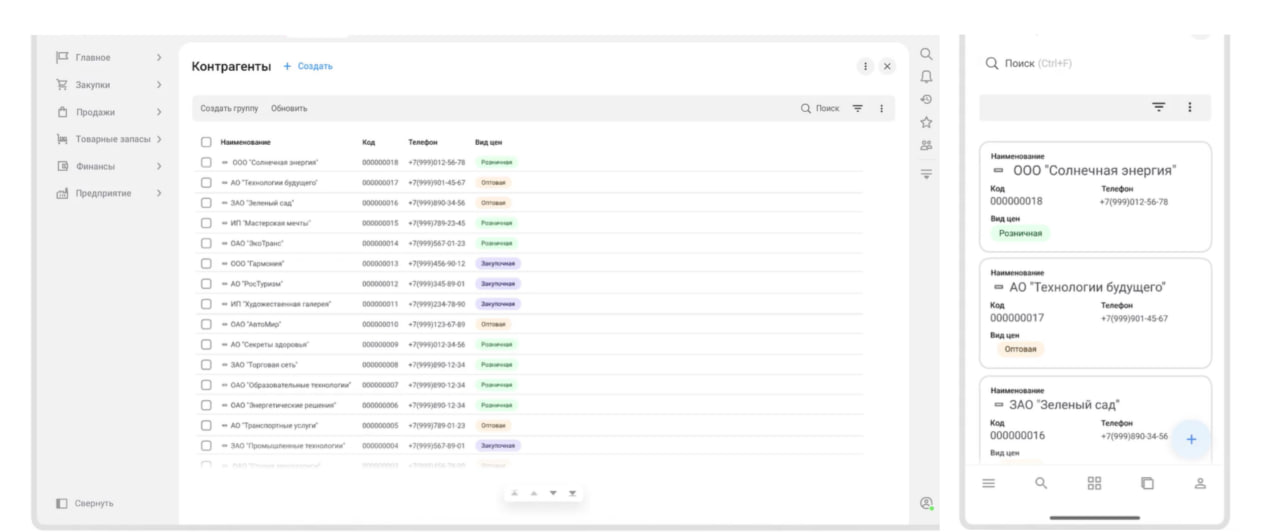The height and width of the screenshot is (532, 1280).
Task: Expand the Предприятие section chevron
Action: (158, 193)
